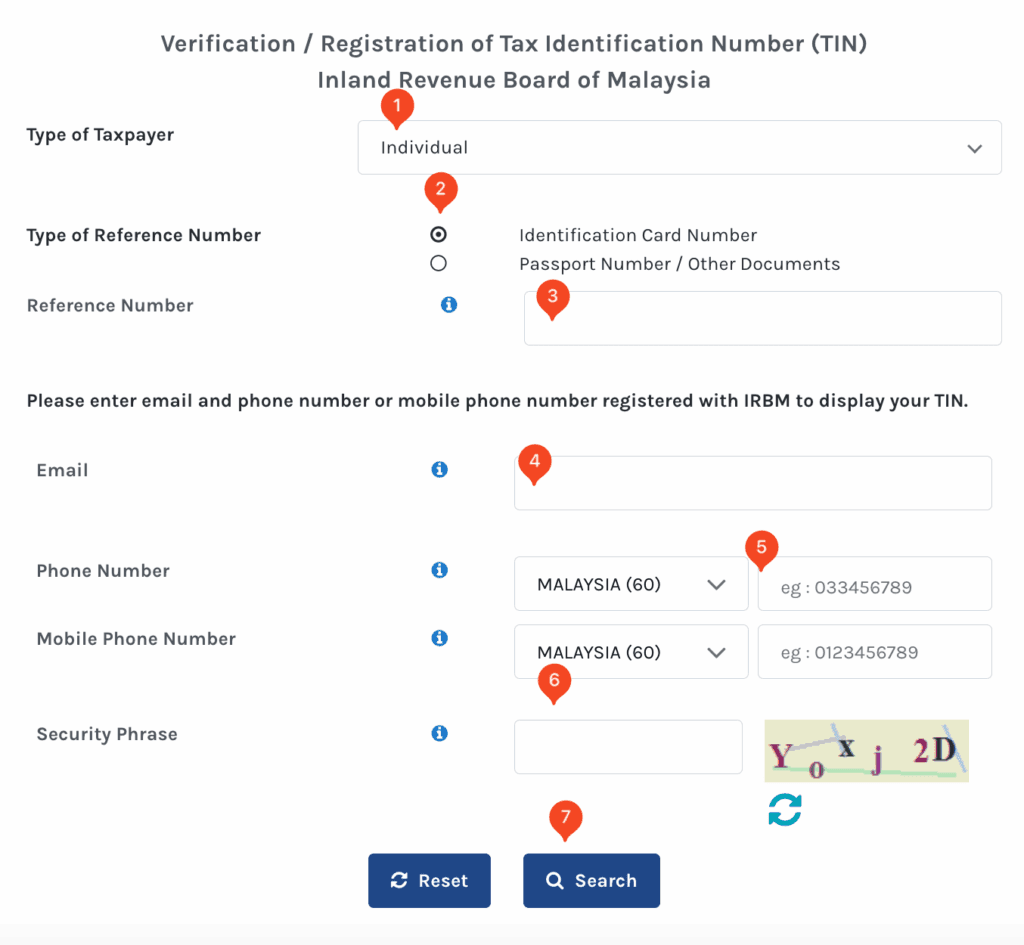Screen dimensions: 1024x945
Task: Click the Security Phrase text box
Action: [x=628, y=747]
